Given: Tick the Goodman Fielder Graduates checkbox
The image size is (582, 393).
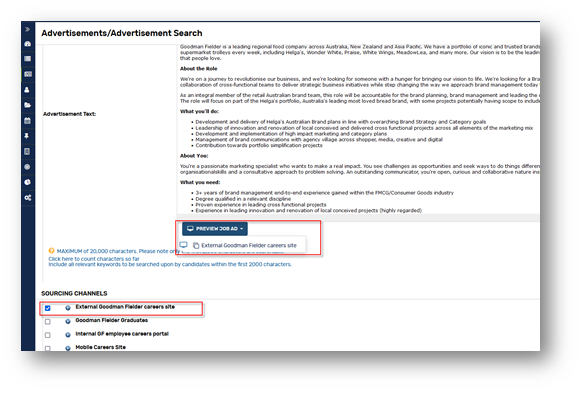Looking at the screenshot, I should coord(48,321).
